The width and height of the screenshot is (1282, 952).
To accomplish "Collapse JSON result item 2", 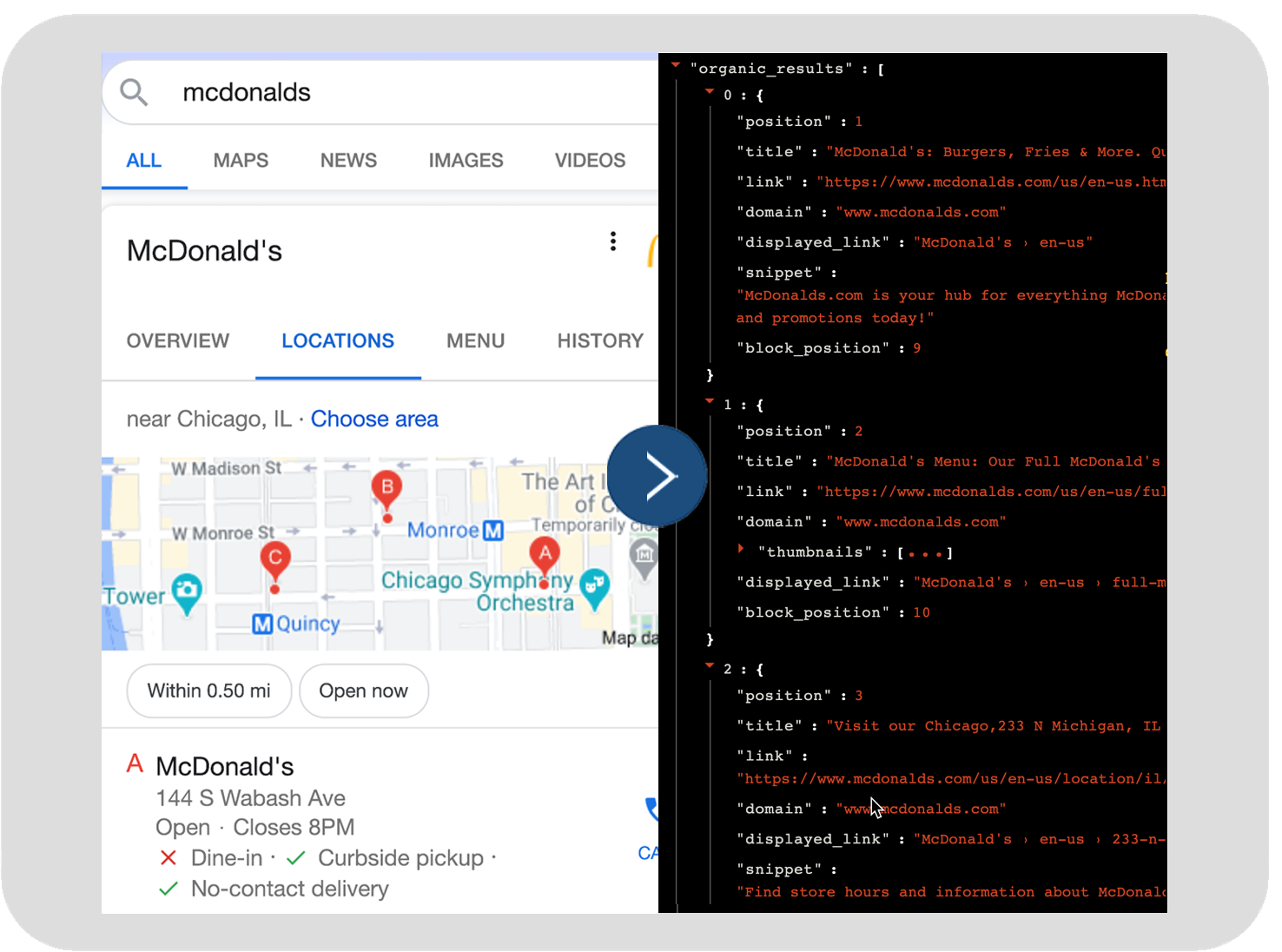I will [709, 666].
